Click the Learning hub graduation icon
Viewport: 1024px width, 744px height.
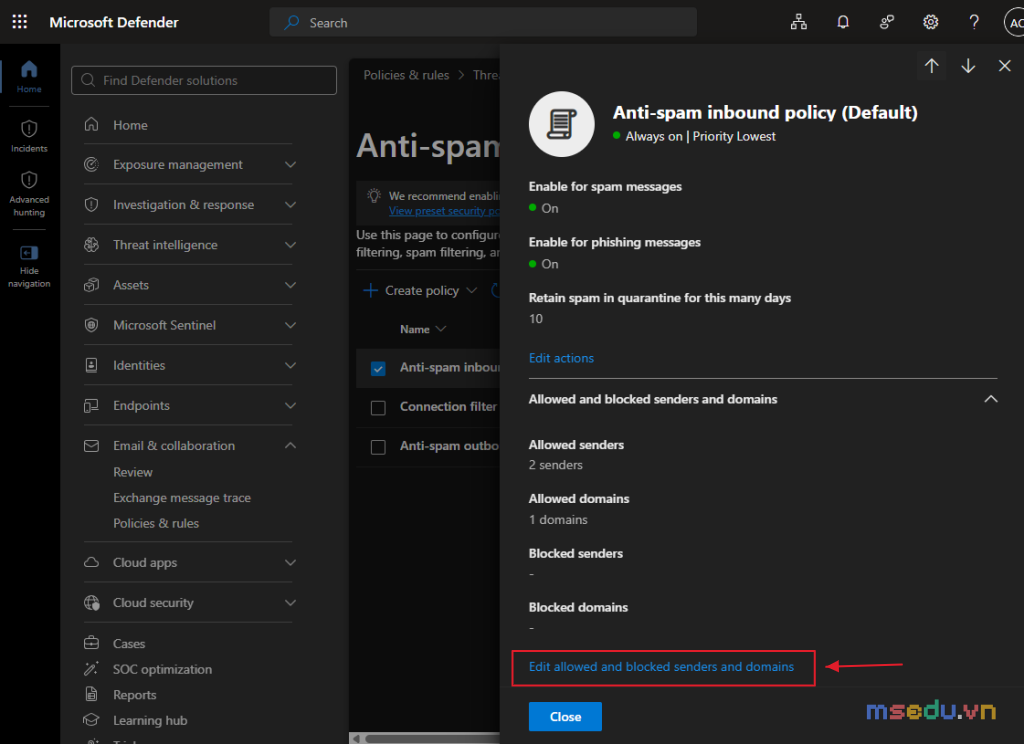(x=91, y=720)
